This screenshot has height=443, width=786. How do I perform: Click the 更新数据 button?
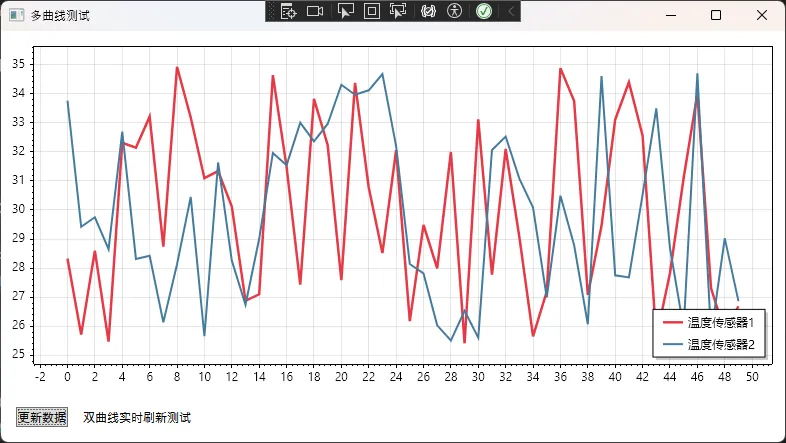click(x=42, y=417)
